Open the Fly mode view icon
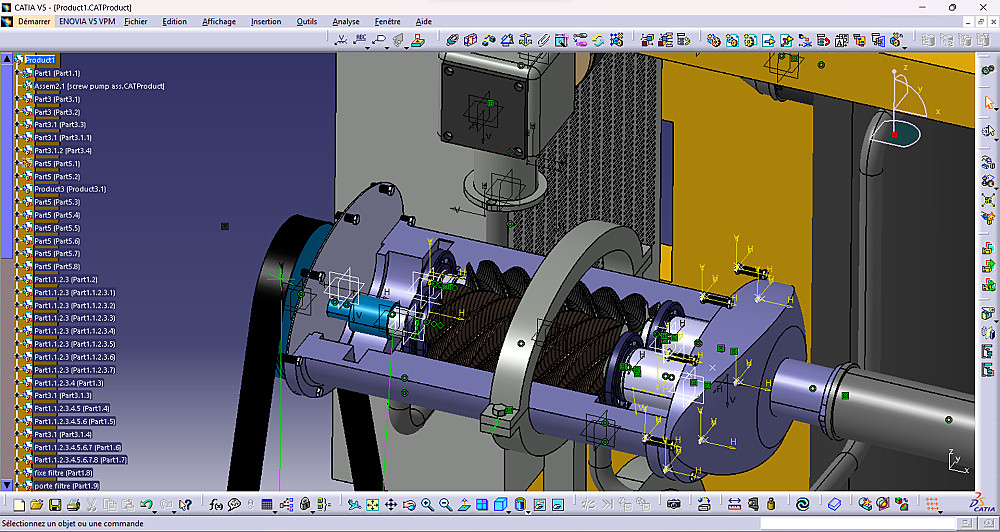 click(x=355, y=505)
